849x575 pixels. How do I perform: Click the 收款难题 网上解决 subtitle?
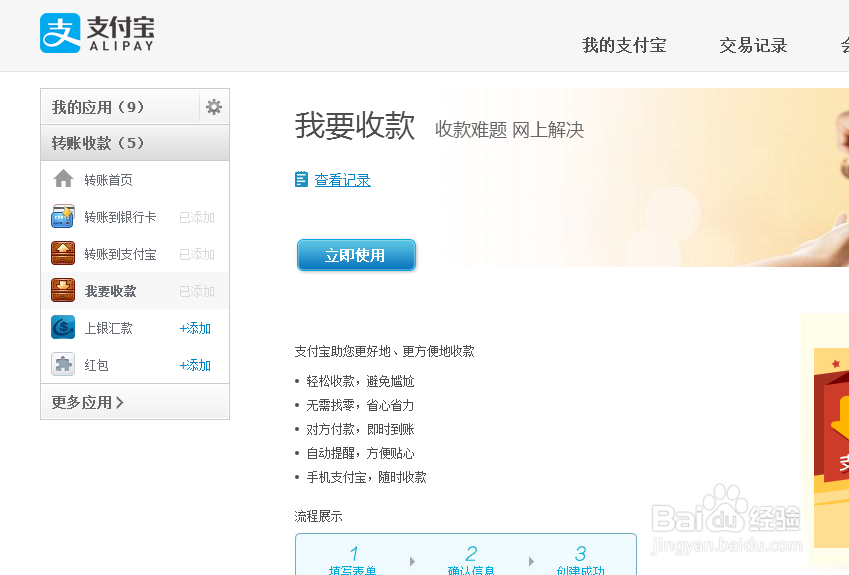tap(510, 130)
